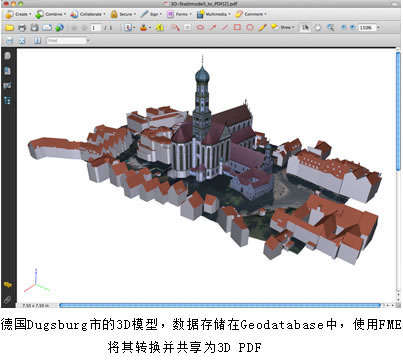
Task: Open the attachments paperclip panel
Action: pos(8,299)
